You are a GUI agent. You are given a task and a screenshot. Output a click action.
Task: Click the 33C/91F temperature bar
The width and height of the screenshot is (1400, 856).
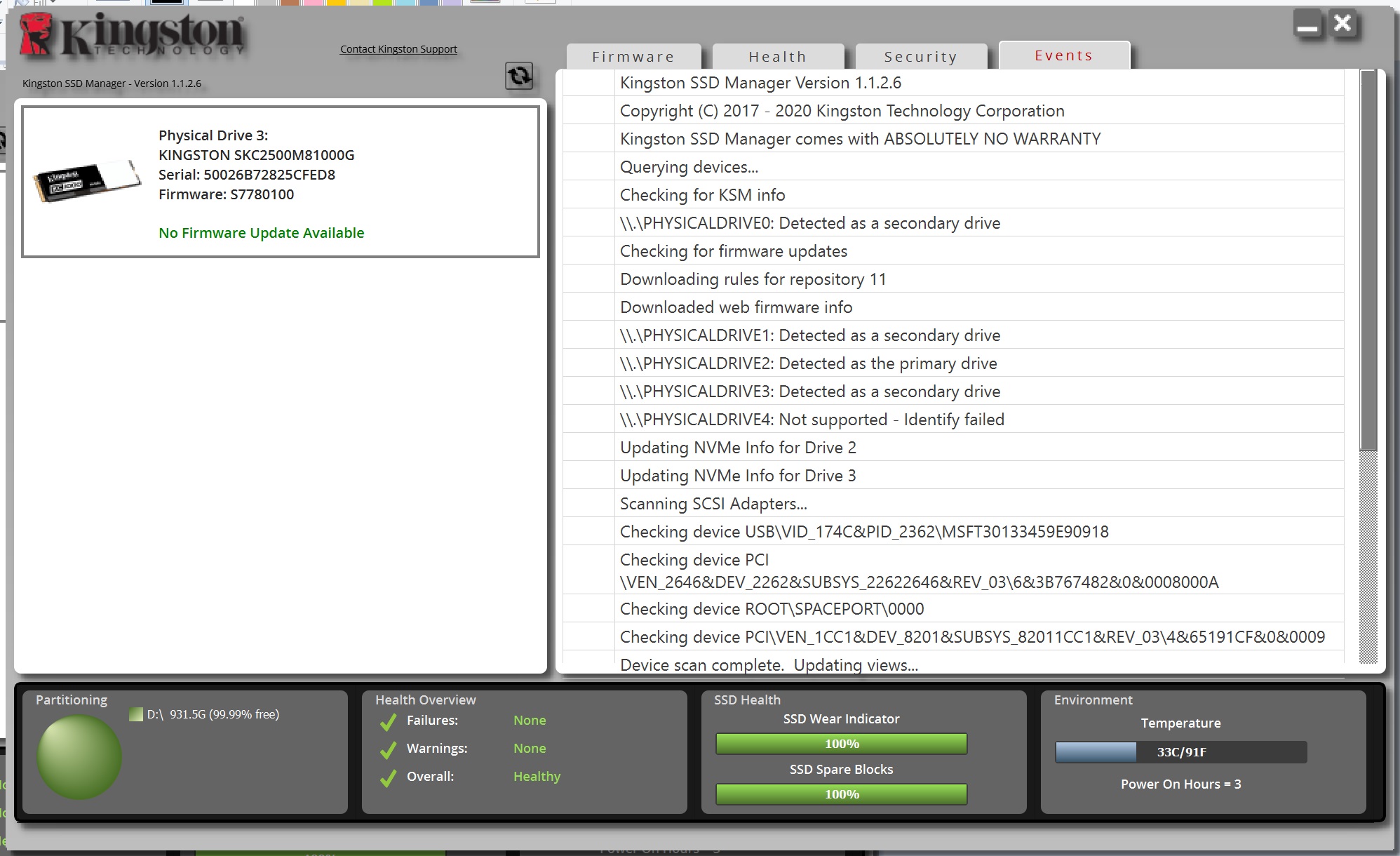[1181, 752]
